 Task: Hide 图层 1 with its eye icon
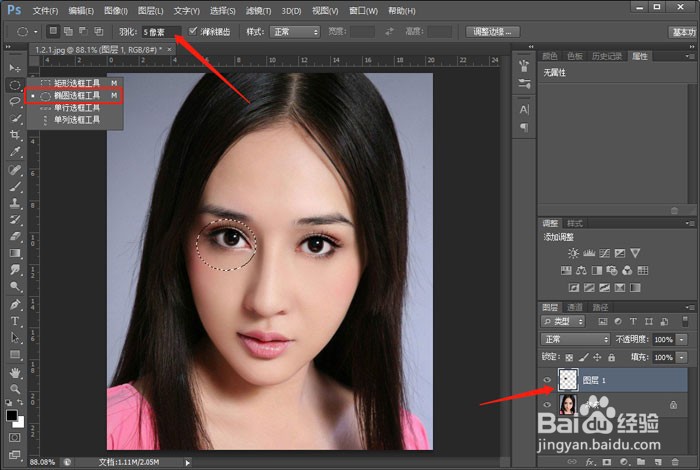[x=547, y=380]
